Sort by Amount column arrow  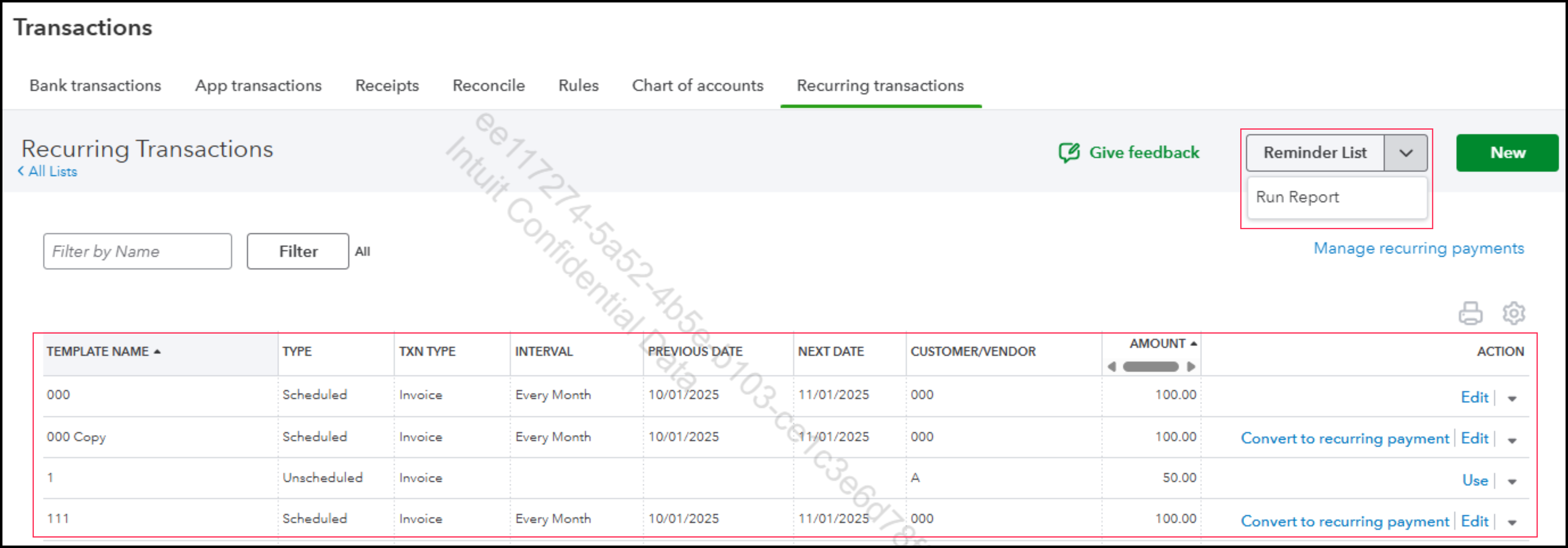point(1194,344)
